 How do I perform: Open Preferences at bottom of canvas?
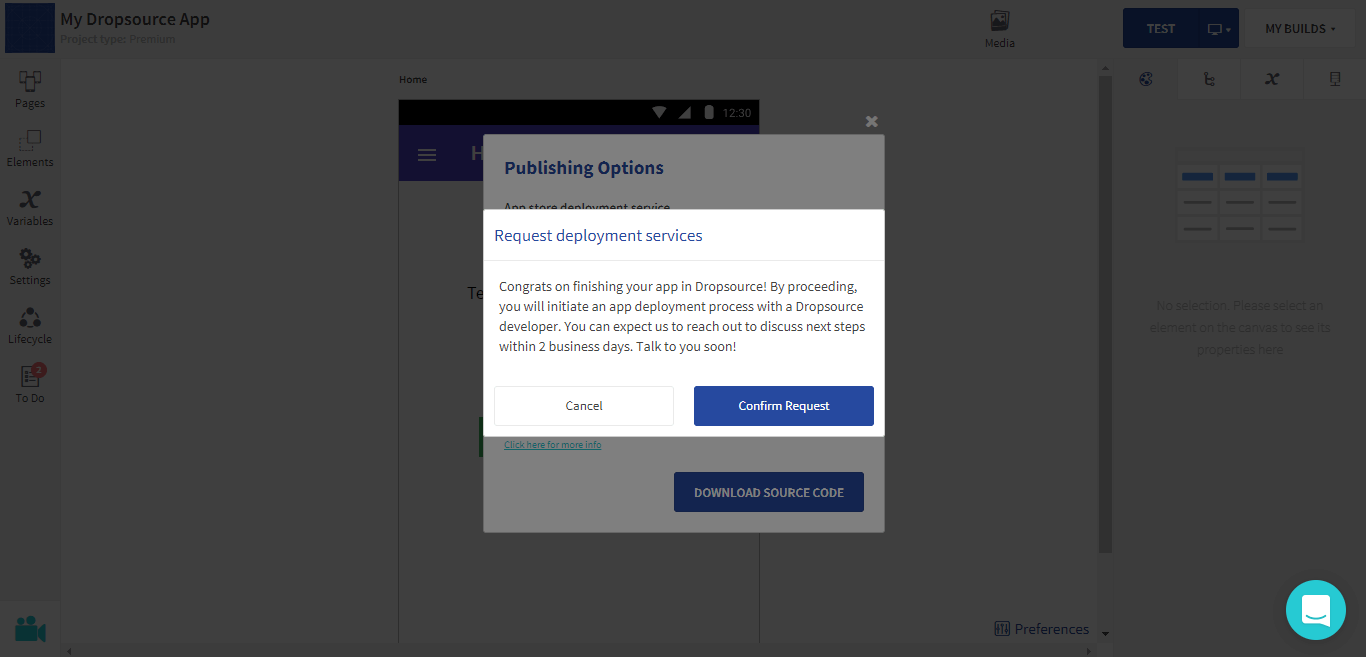[1041, 629]
